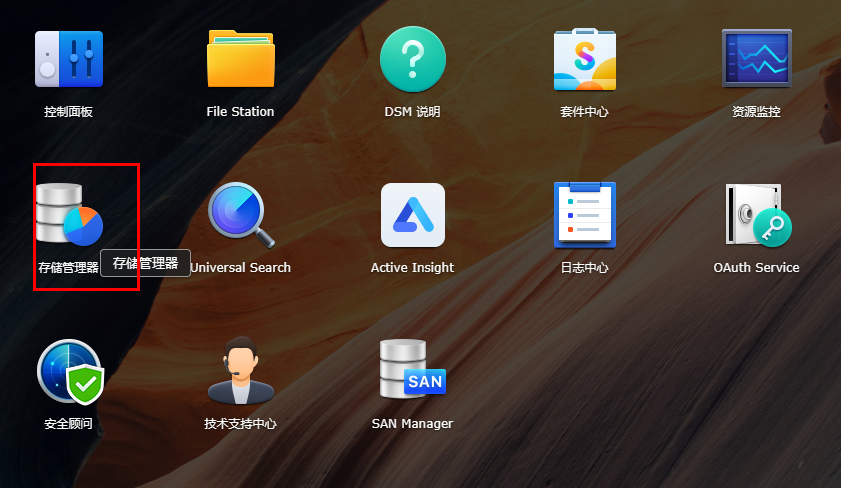Click the 套件中心 text label
The width and height of the screenshot is (841, 488).
(x=585, y=112)
